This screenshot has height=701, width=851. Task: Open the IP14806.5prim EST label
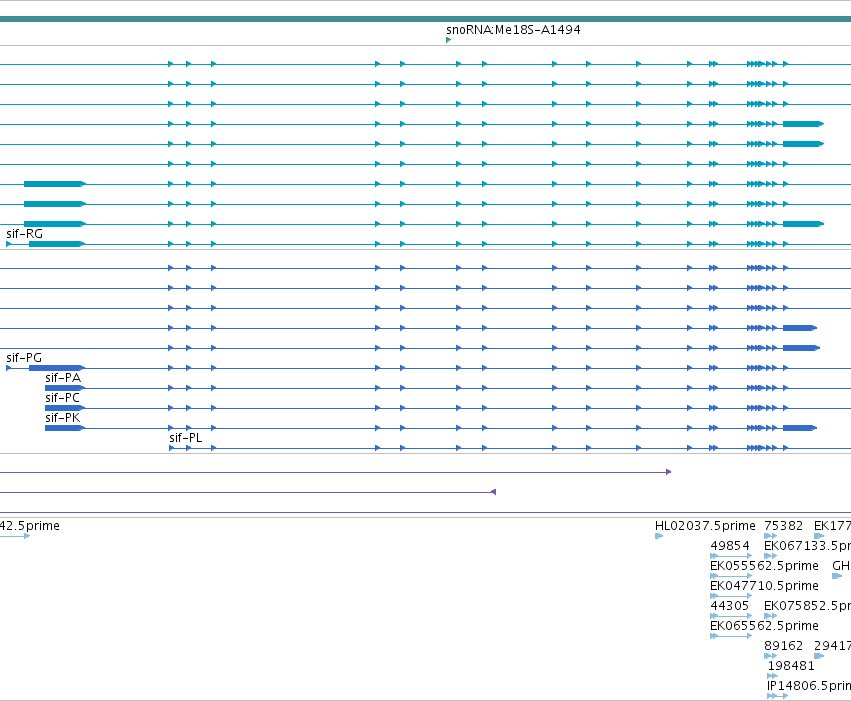(809, 687)
